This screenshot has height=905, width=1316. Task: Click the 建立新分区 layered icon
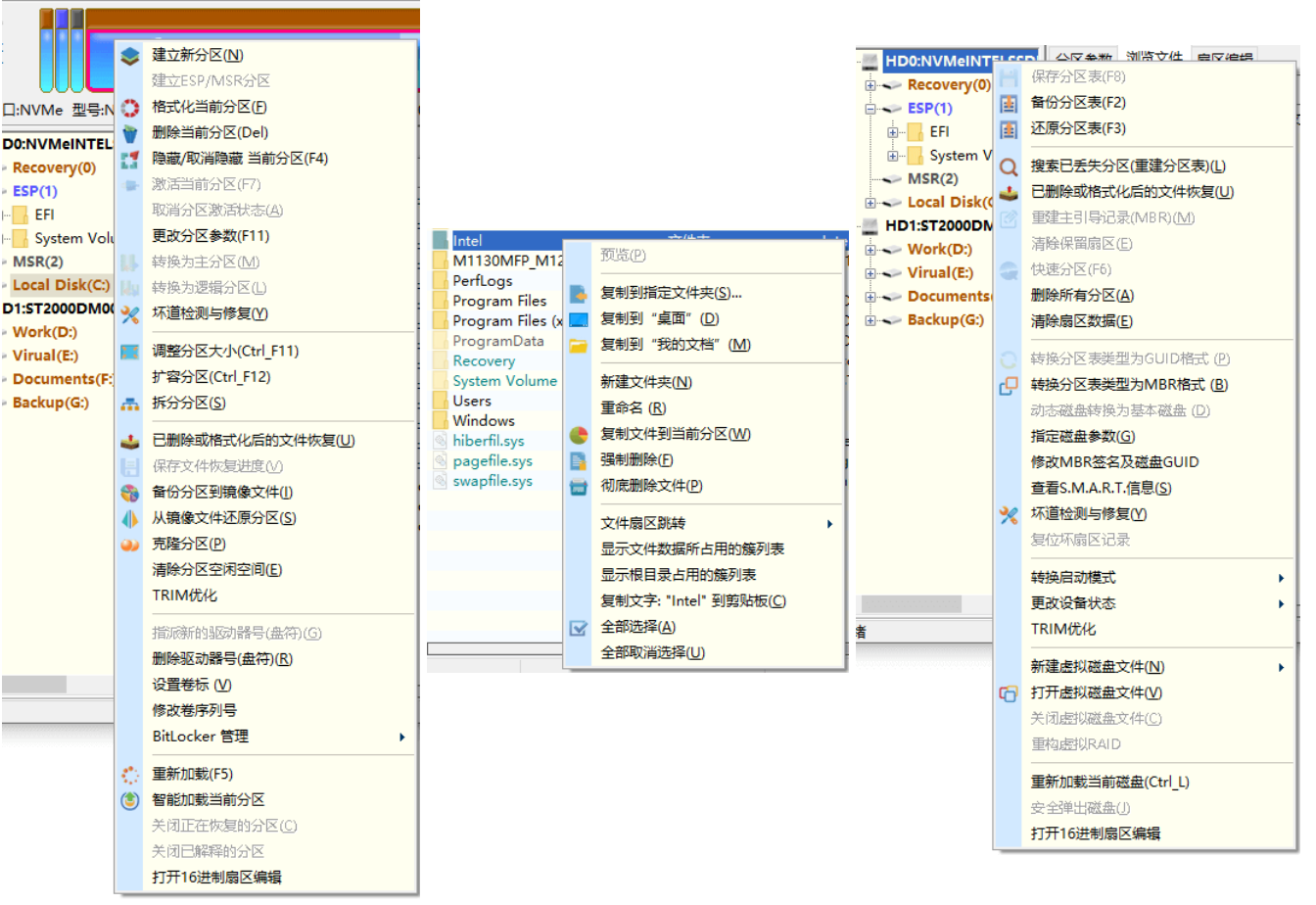130,56
